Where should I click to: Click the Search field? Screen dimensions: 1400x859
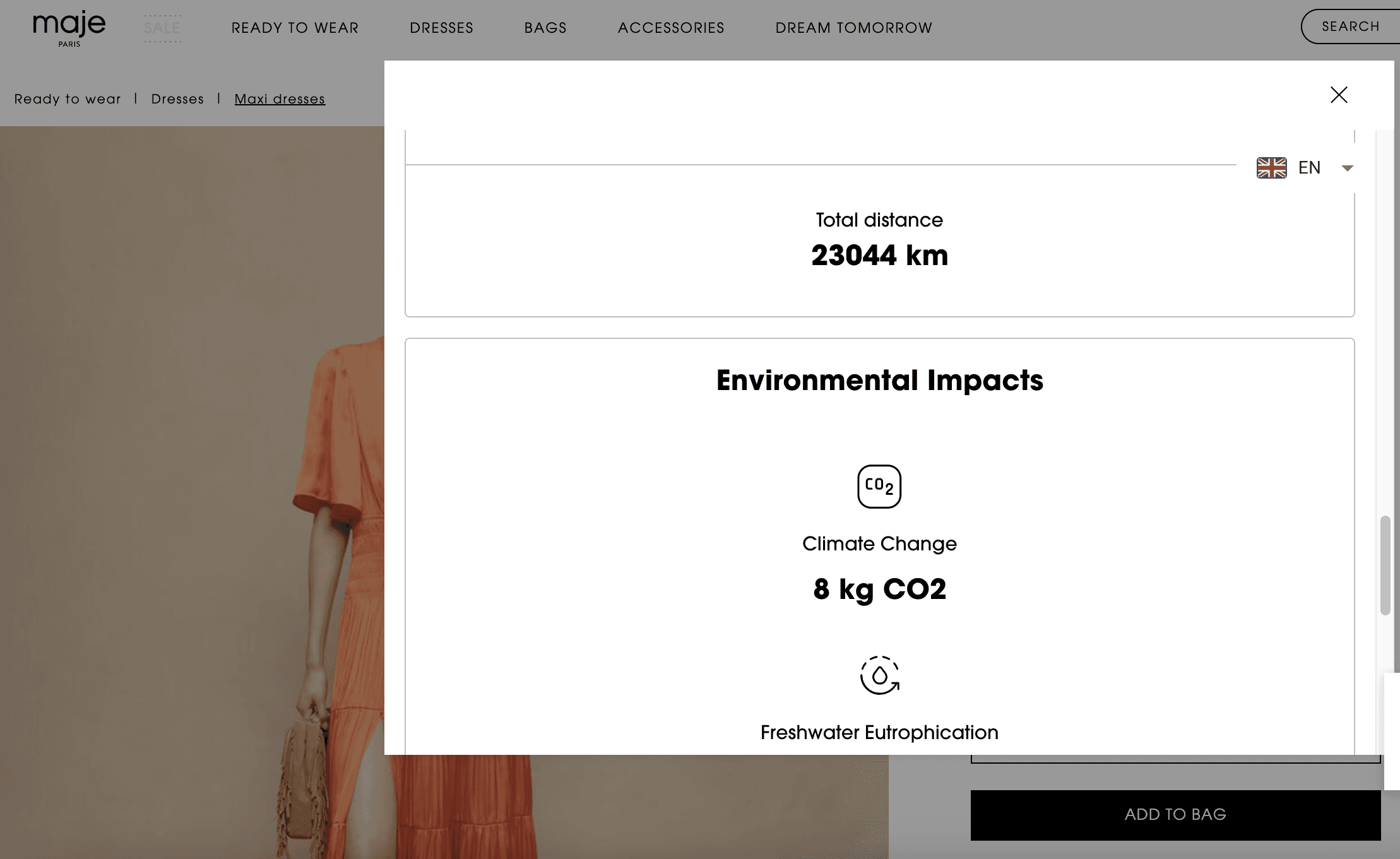[x=1351, y=27]
